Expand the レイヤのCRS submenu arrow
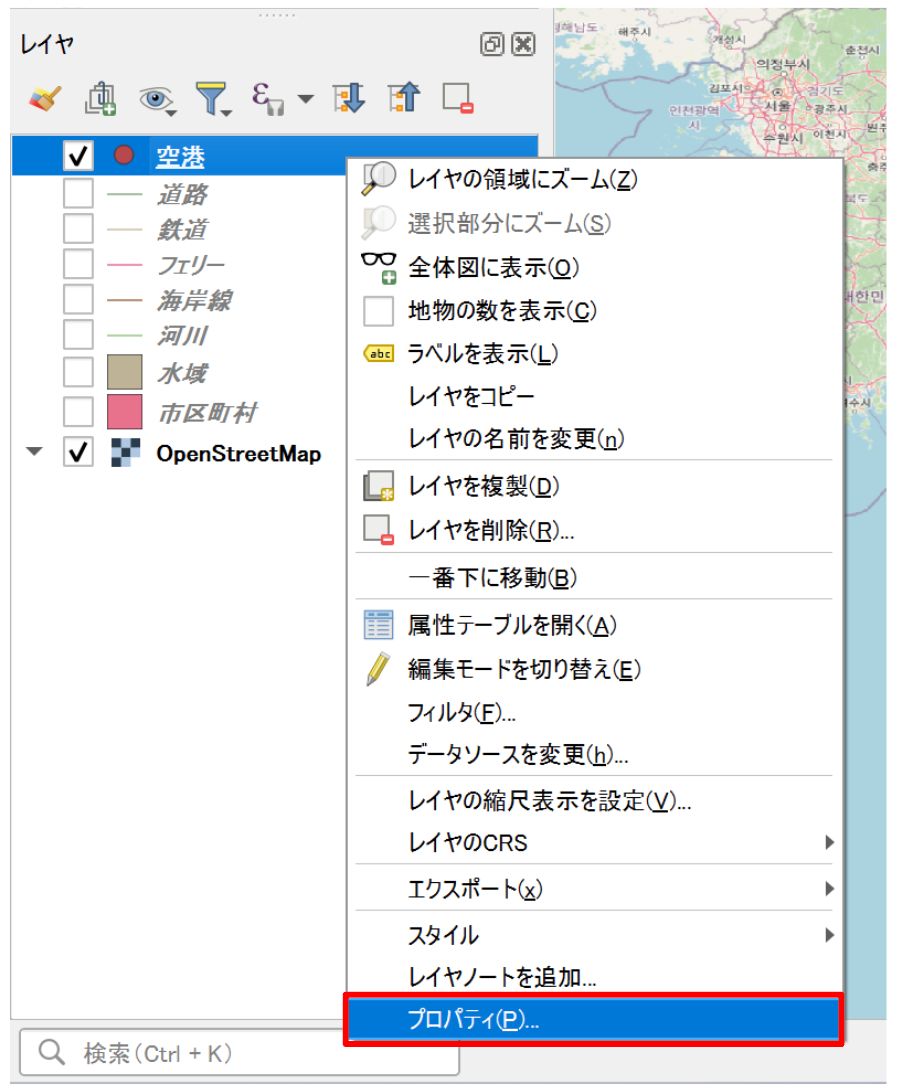Screen dimensions: 912x1092 tap(828, 842)
